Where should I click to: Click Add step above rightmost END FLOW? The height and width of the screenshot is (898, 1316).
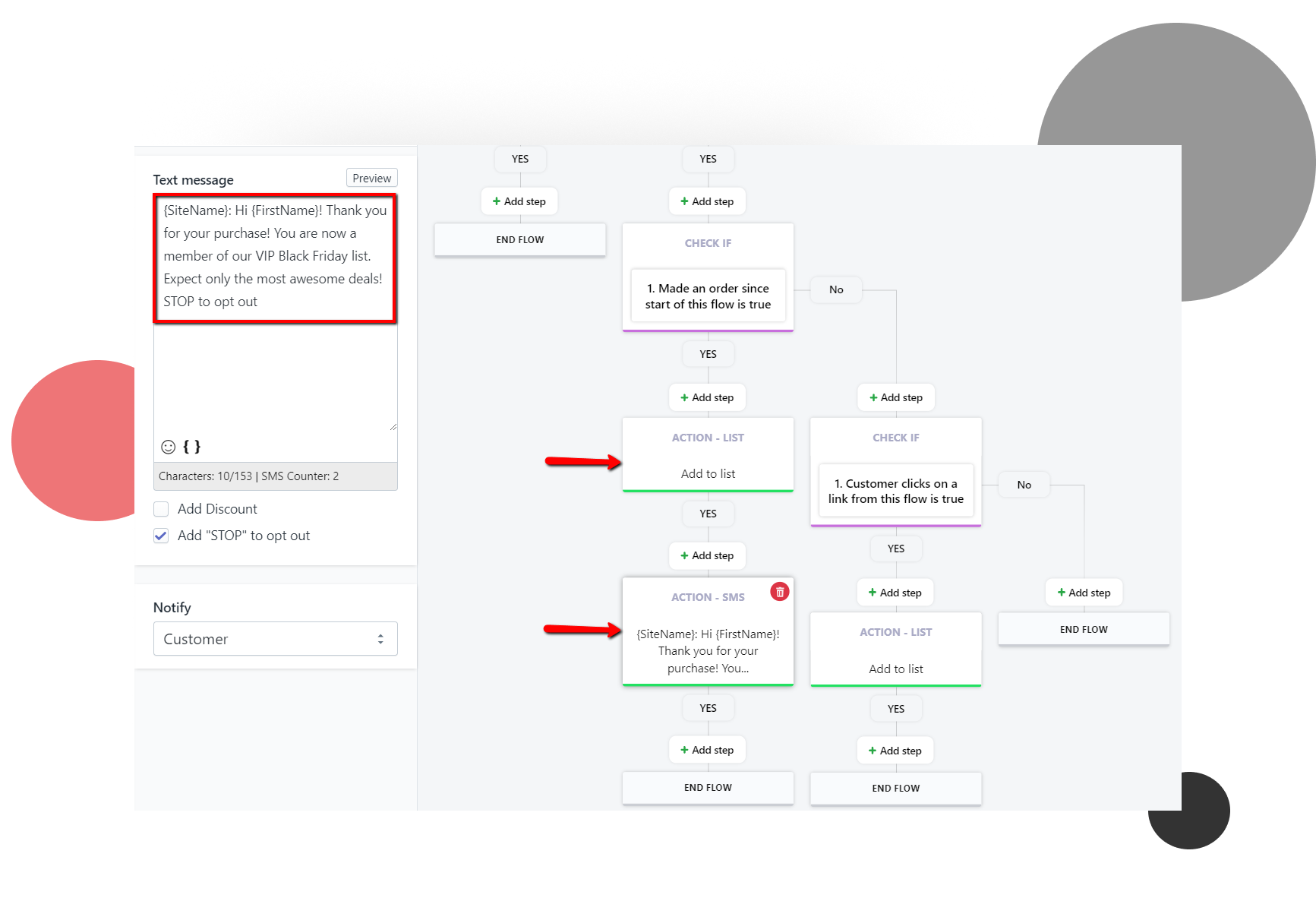[1084, 593]
